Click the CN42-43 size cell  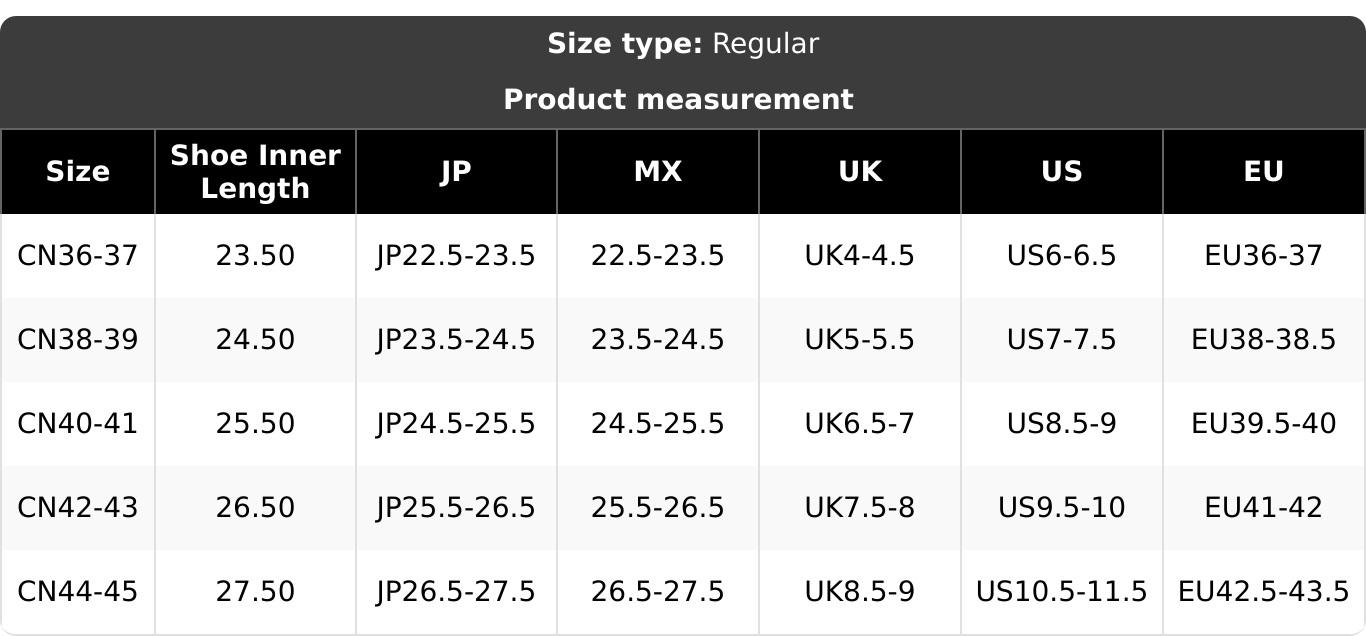click(x=78, y=508)
